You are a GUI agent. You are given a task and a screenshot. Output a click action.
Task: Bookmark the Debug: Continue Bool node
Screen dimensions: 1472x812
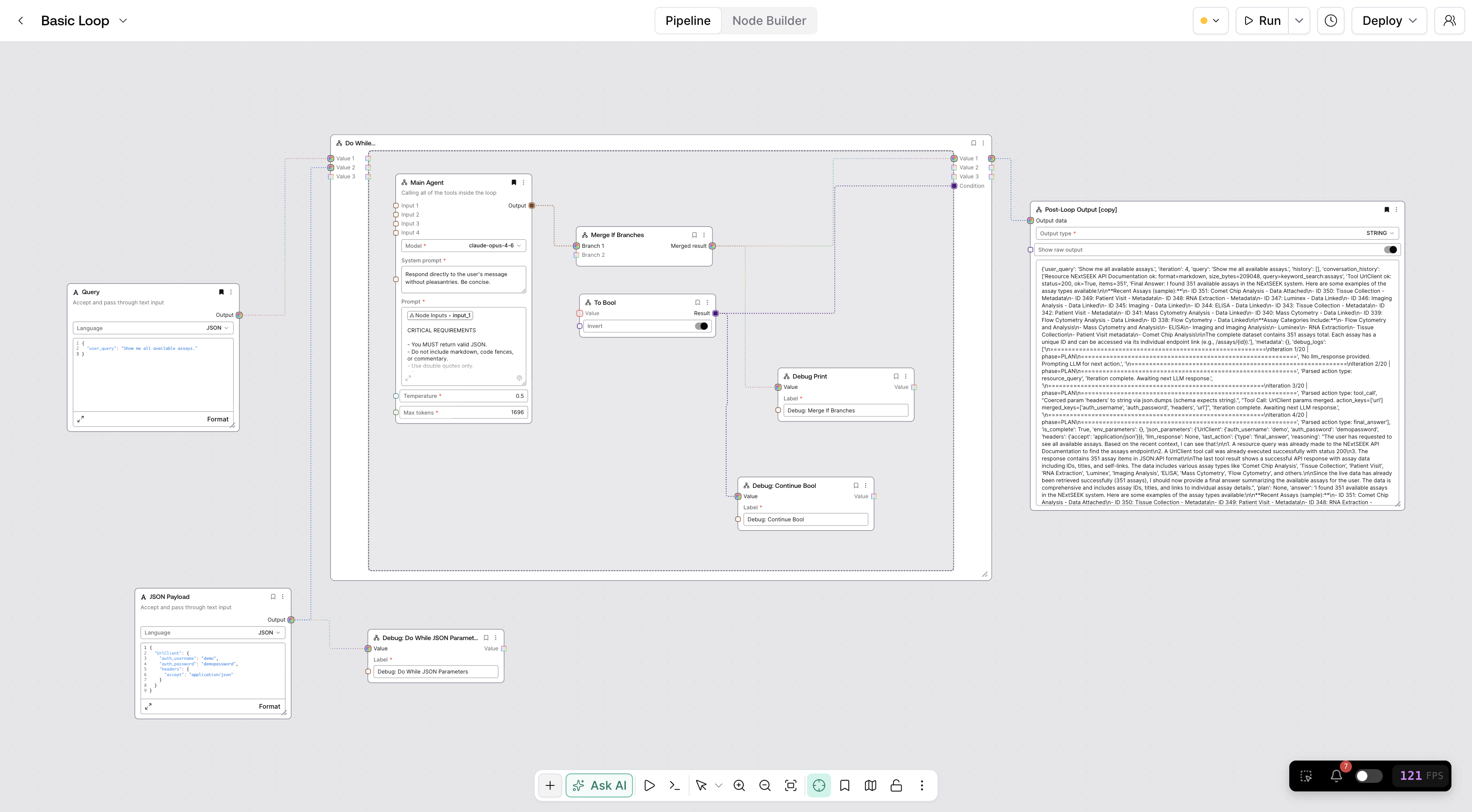[856, 485]
